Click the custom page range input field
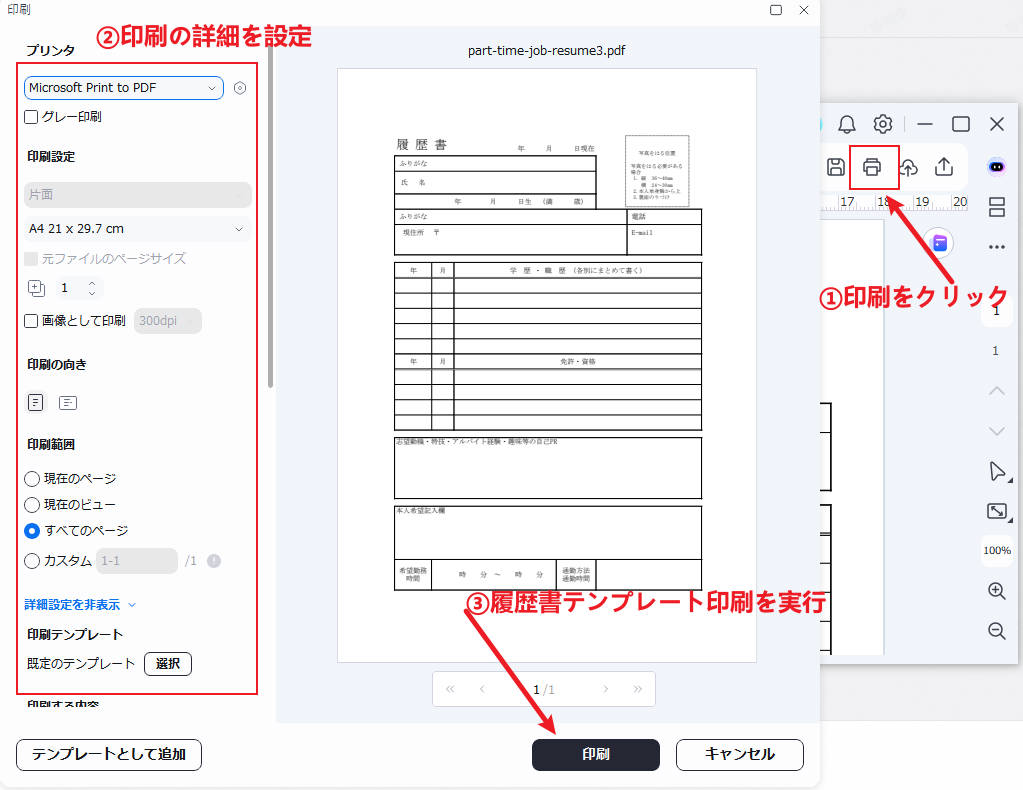Screen dimensions: 1023x790 click(137, 560)
